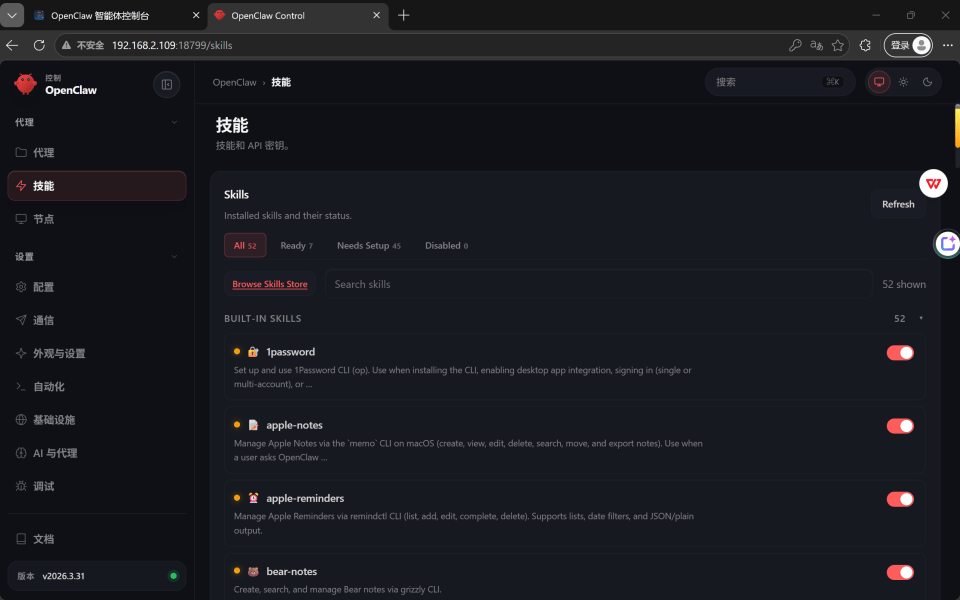The image size is (960, 600).
Task: Click the green version status dot
Action: pyautogui.click(x=173, y=576)
